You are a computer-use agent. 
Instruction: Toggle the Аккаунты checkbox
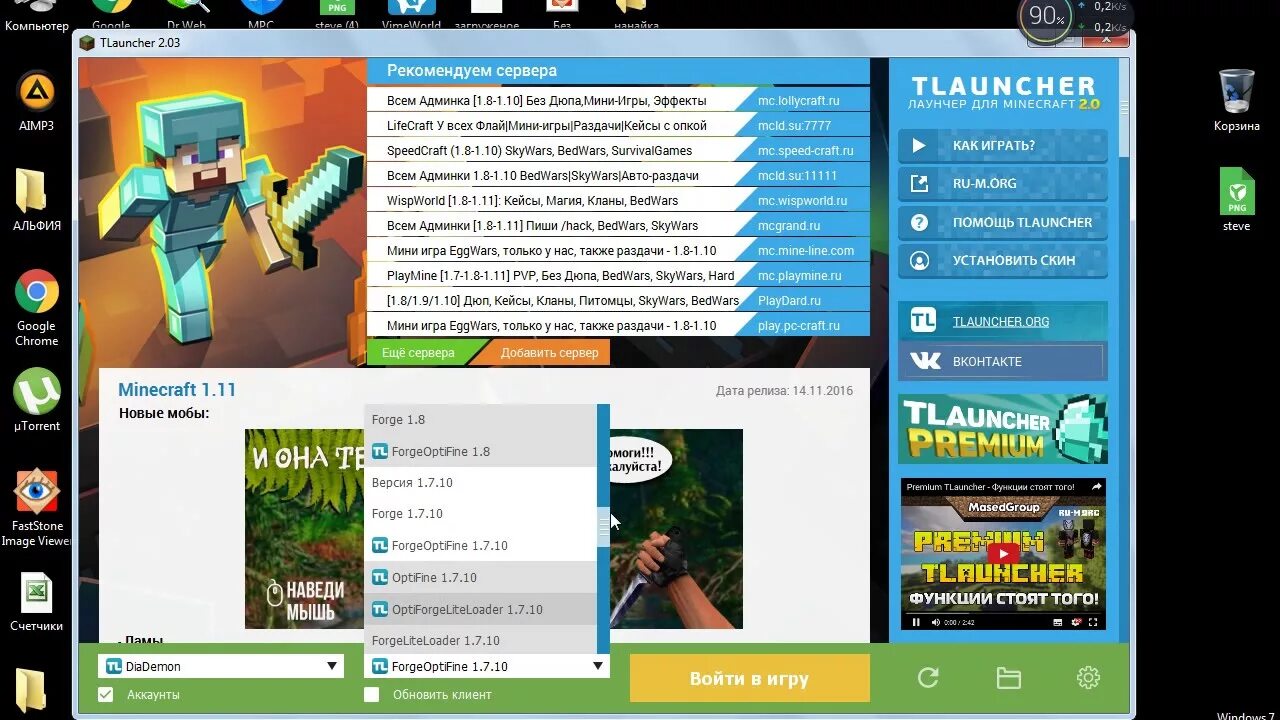coord(106,694)
